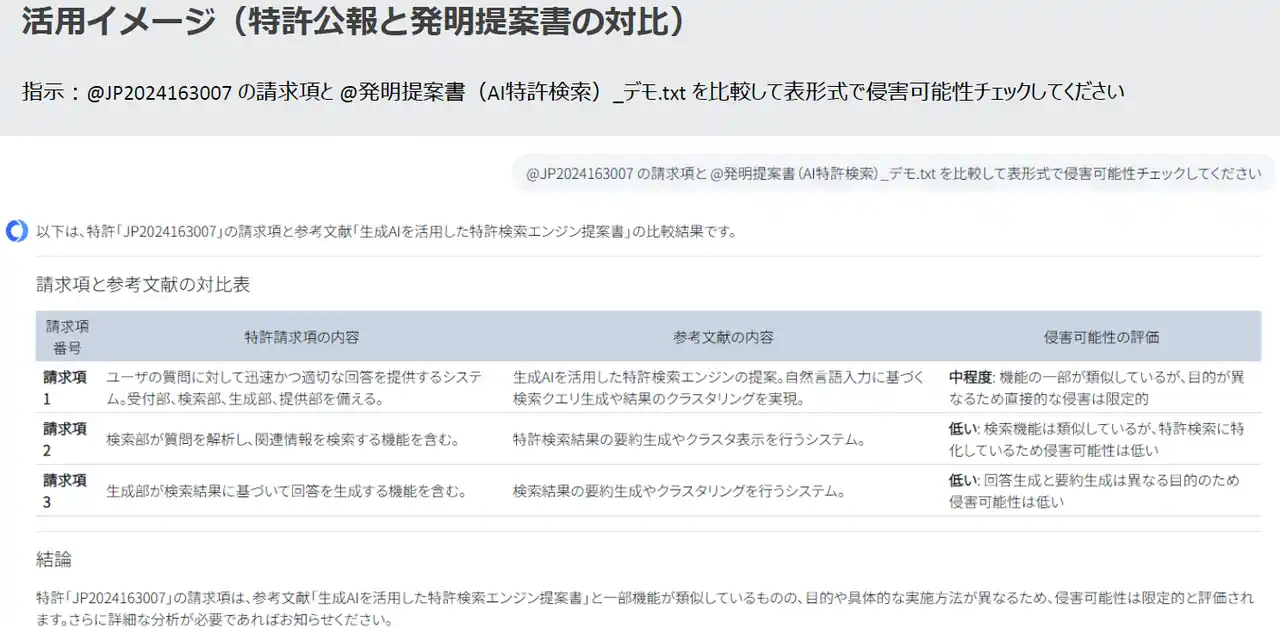1280x628 pixels.
Task: Click the 低い evaluation cell for claim 2
Action: coord(1096,439)
